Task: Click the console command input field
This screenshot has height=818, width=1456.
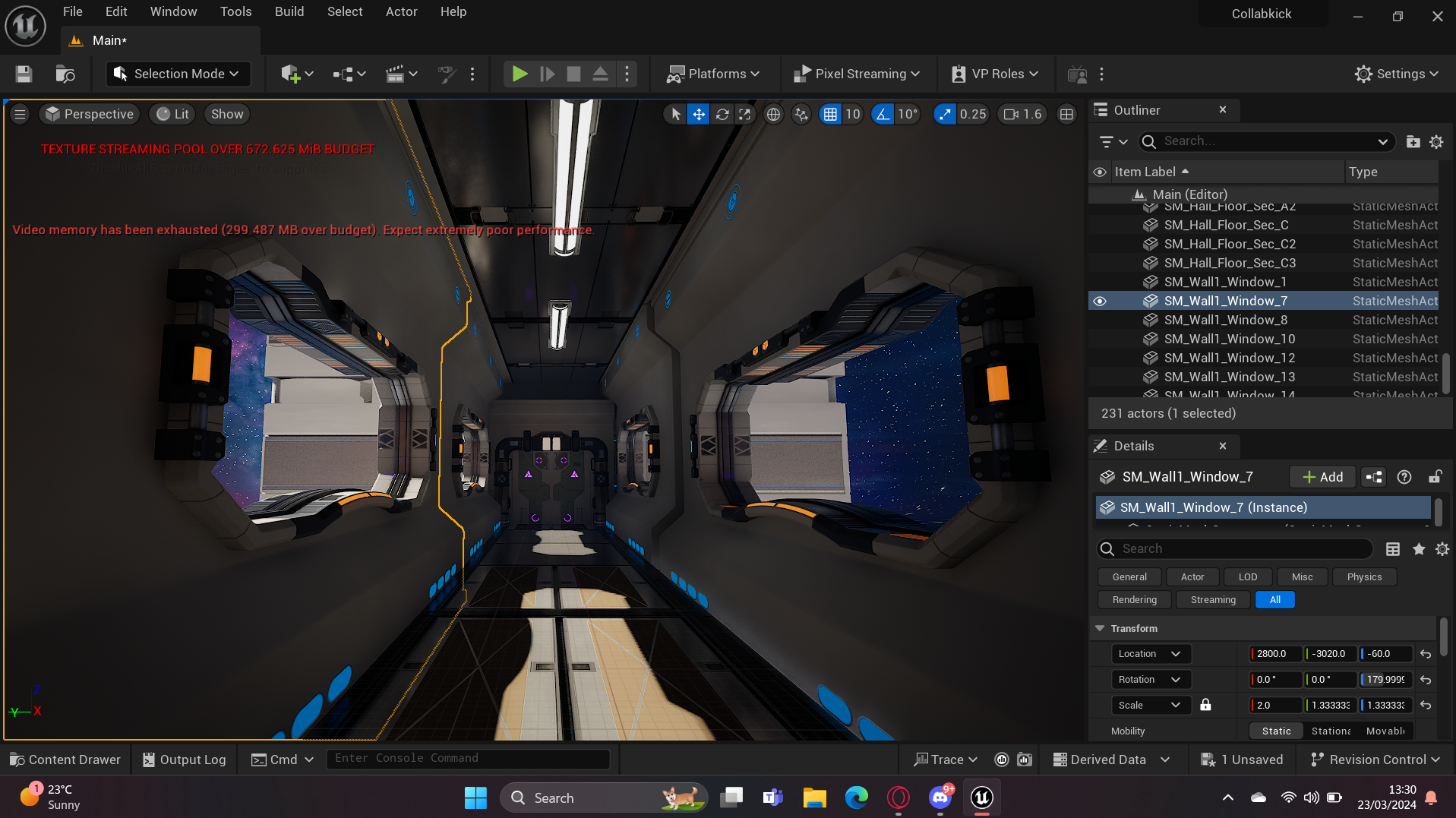Action: point(468,758)
